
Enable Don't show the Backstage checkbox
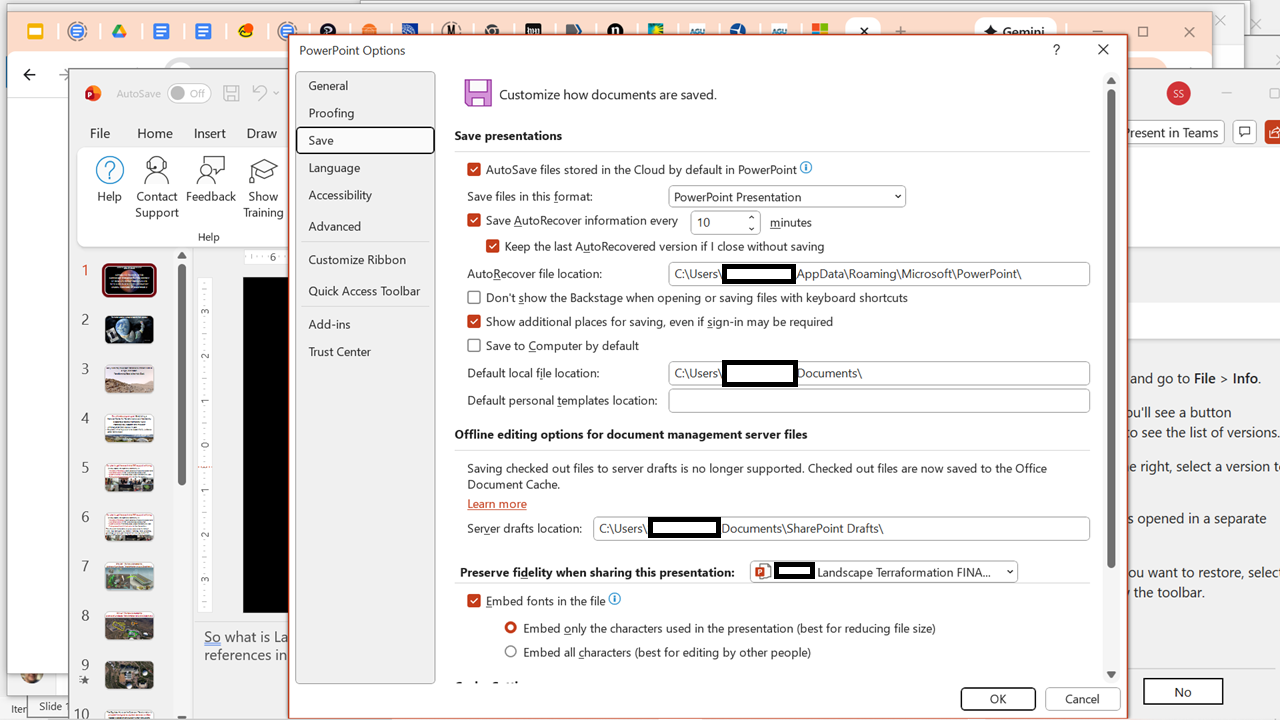[x=474, y=298]
